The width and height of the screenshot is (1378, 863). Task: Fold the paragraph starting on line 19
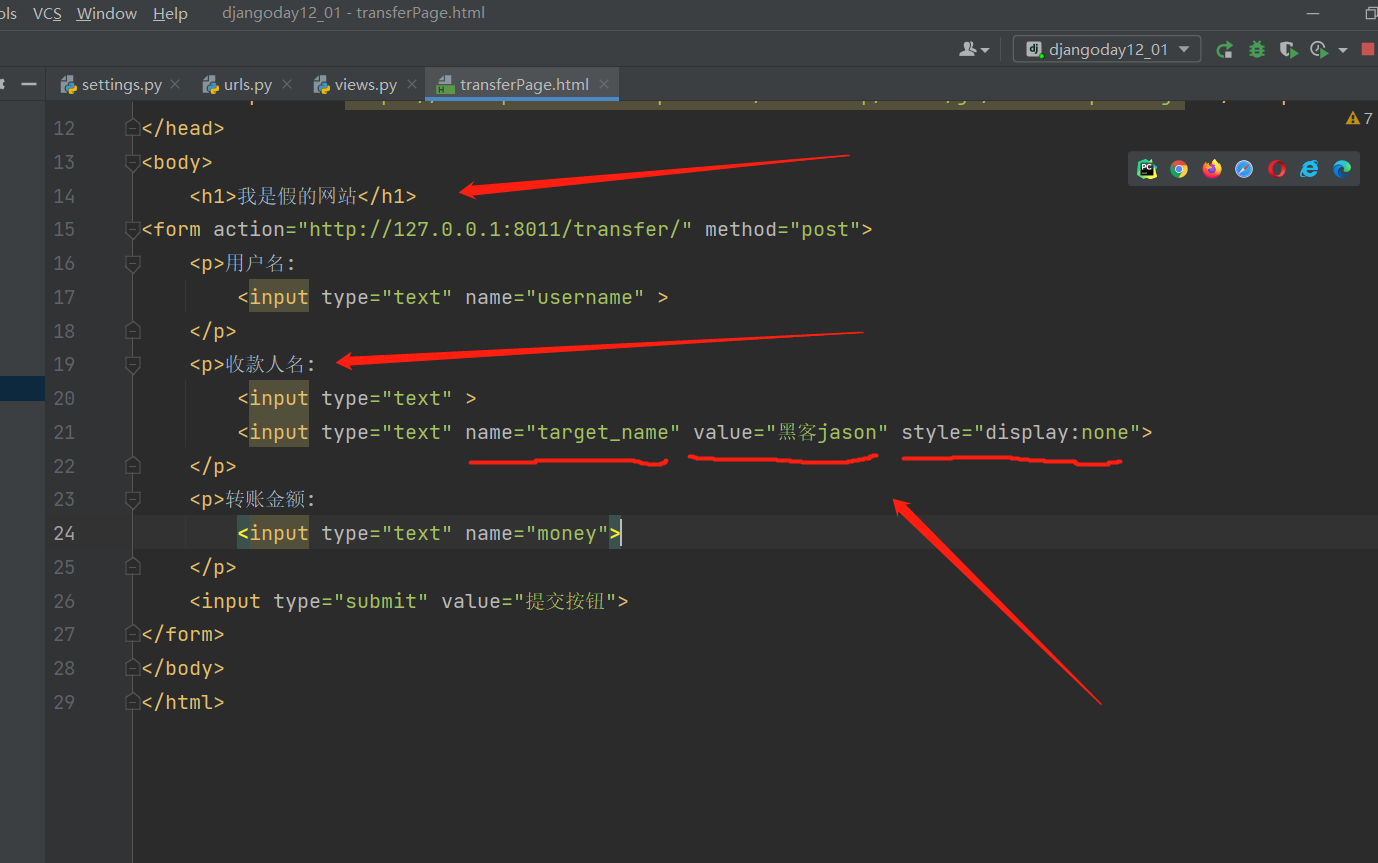point(132,364)
